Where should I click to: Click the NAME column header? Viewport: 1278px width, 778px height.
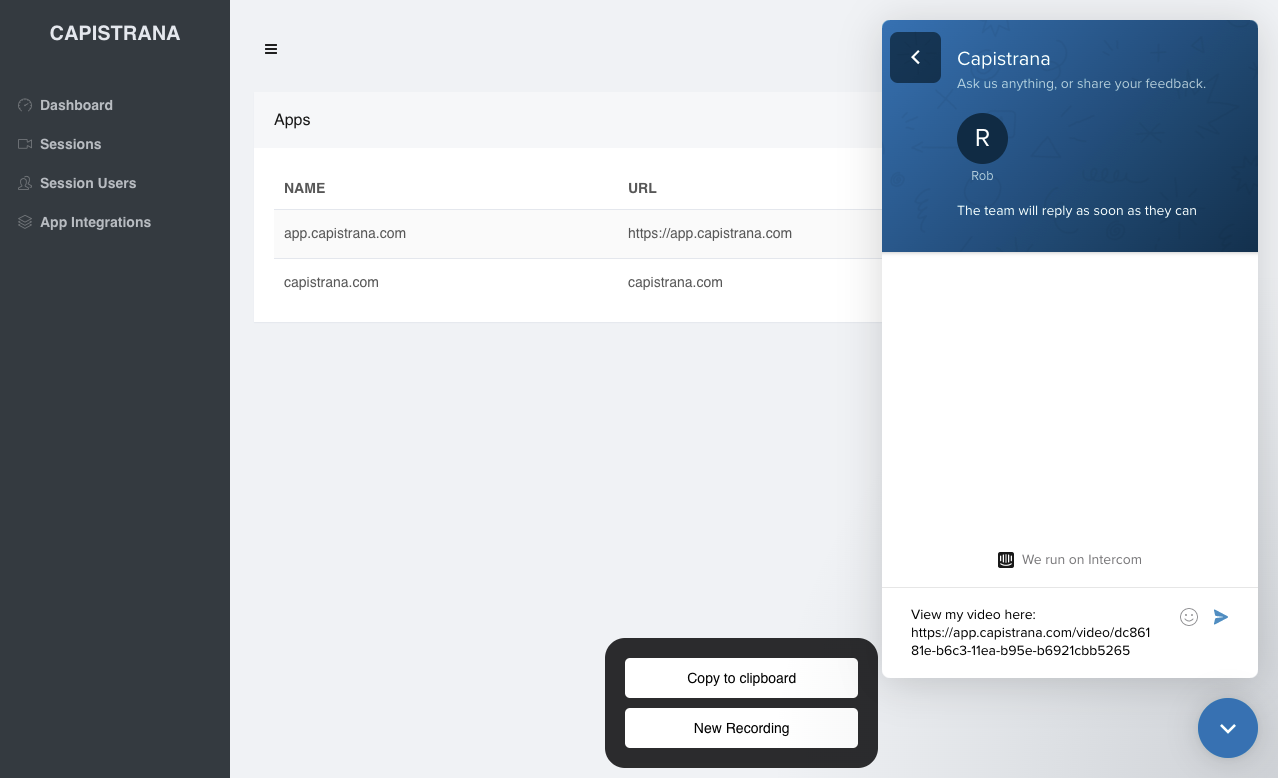pyautogui.click(x=304, y=188)
